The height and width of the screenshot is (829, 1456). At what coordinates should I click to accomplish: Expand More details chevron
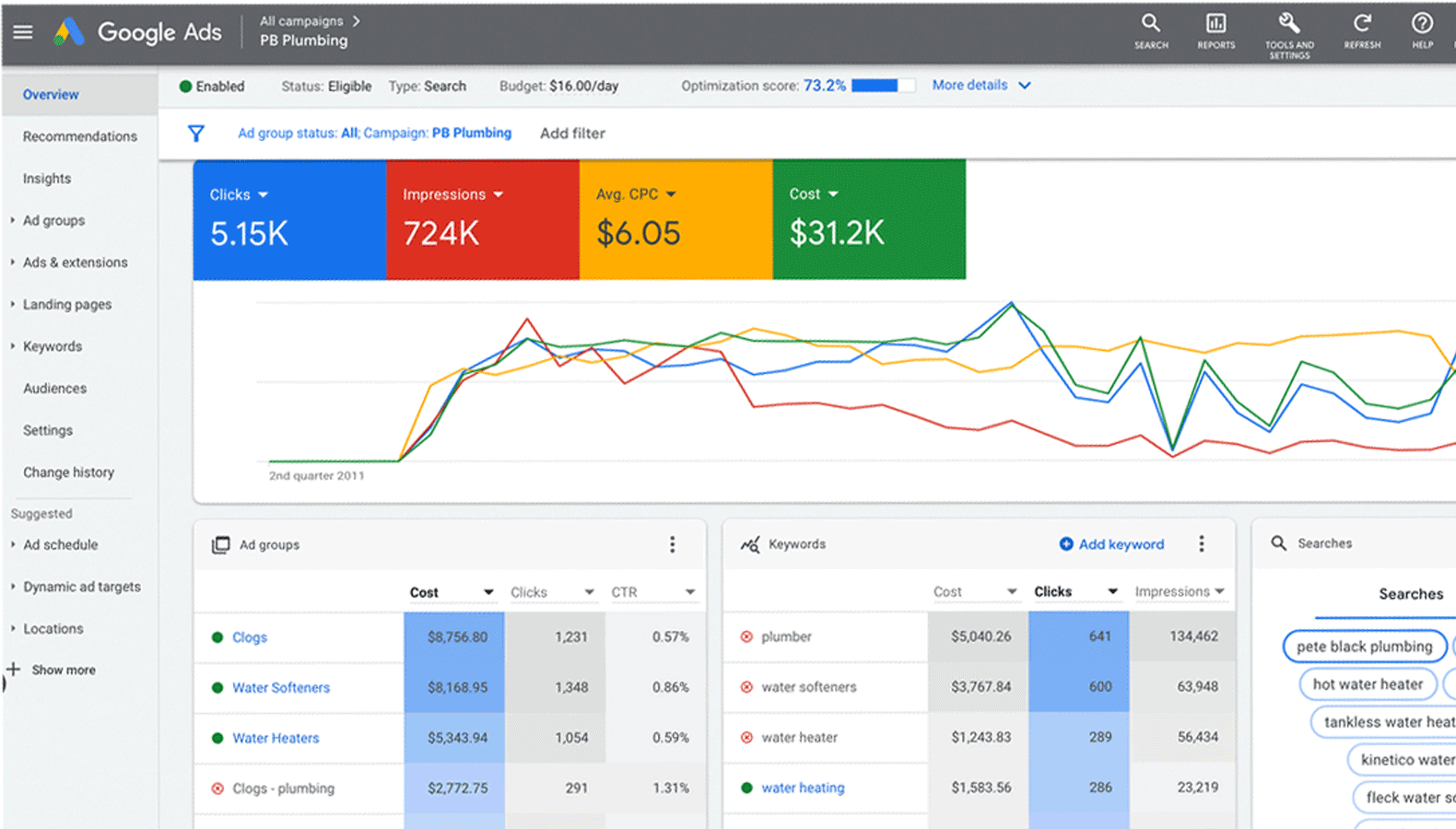point(1025,86)
